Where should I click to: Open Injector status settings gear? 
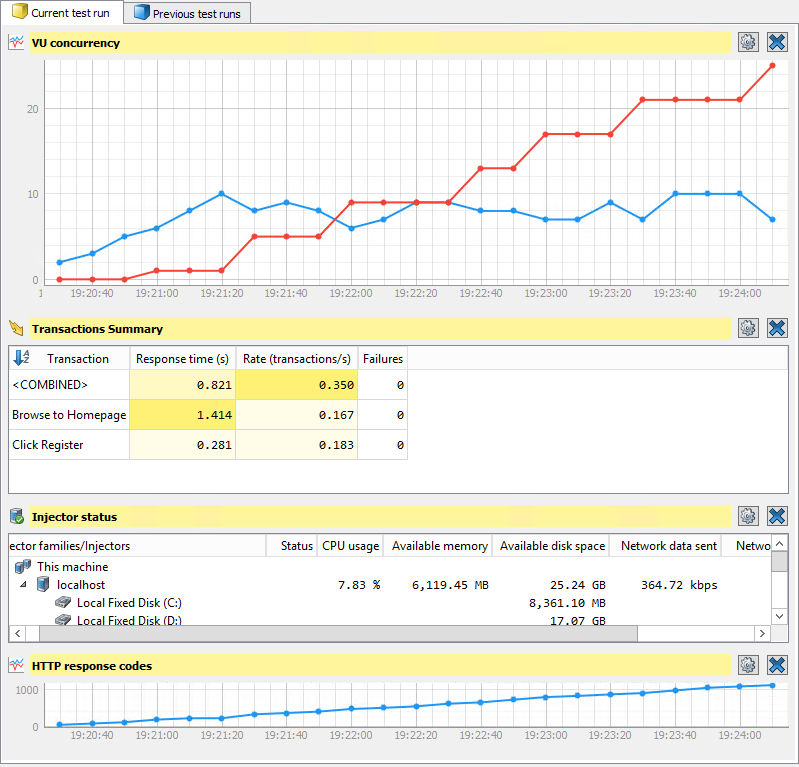click(x=748, y=516)
